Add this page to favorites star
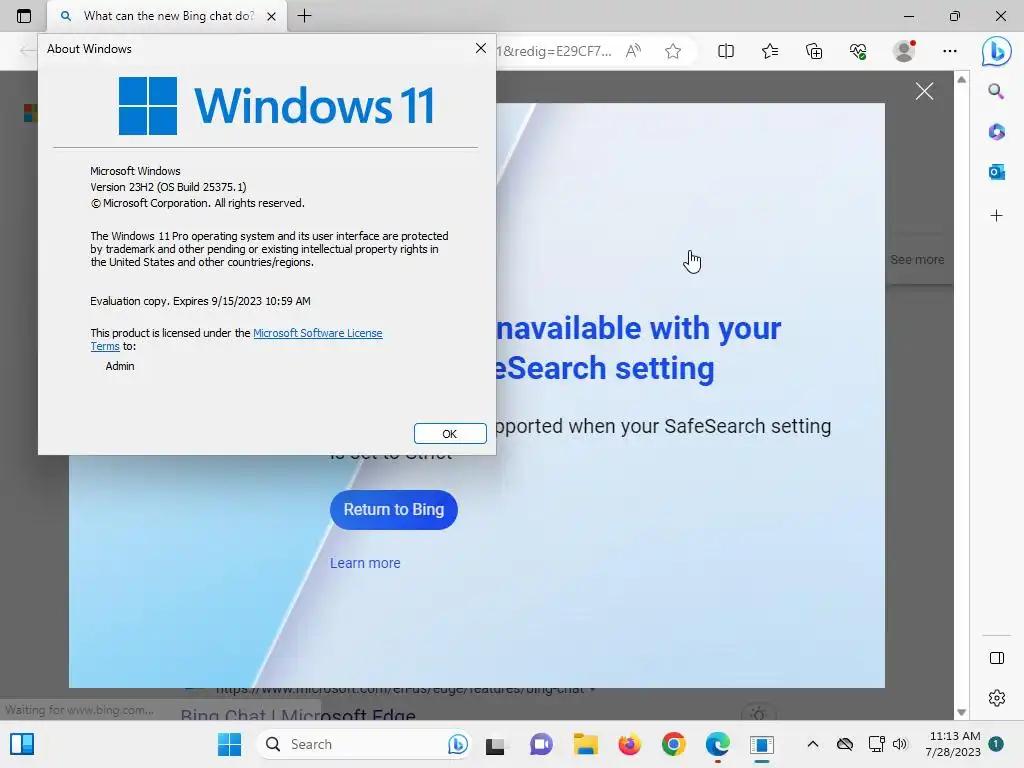 673,51
